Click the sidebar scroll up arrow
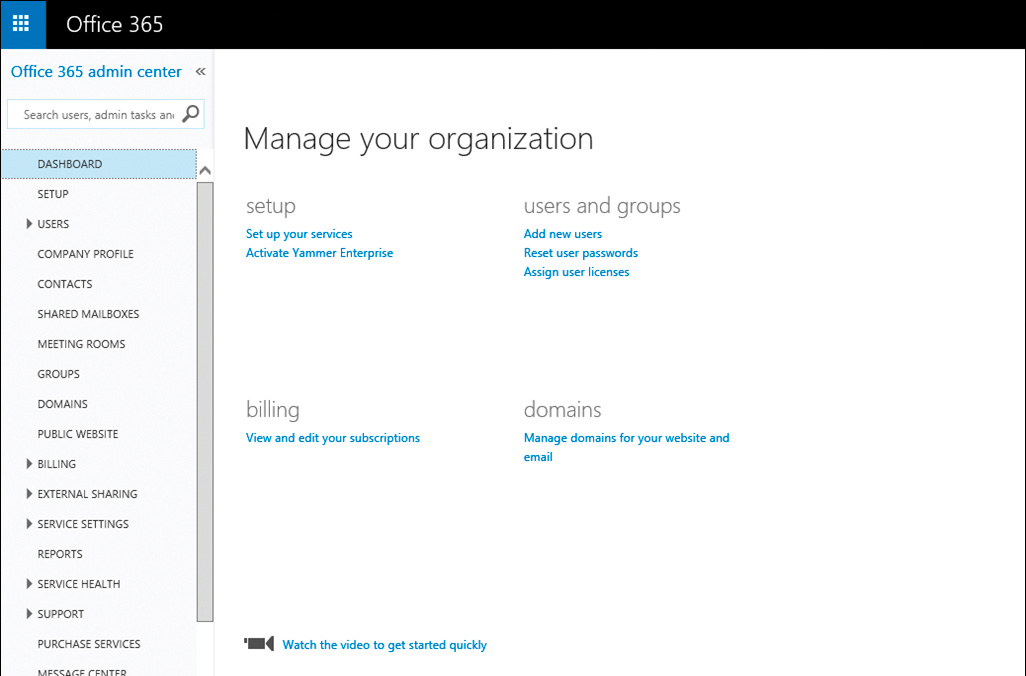This screenshot has width=1026, height=676. [x=205, y=171]
